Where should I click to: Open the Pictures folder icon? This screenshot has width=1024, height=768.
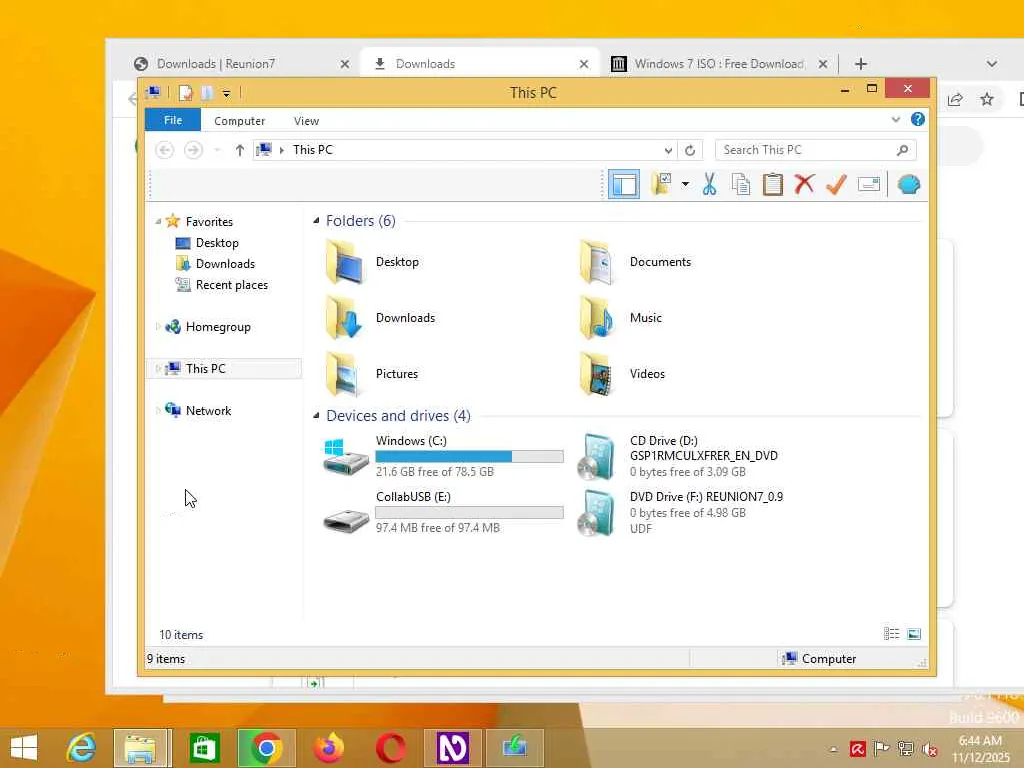coord(343,374)
